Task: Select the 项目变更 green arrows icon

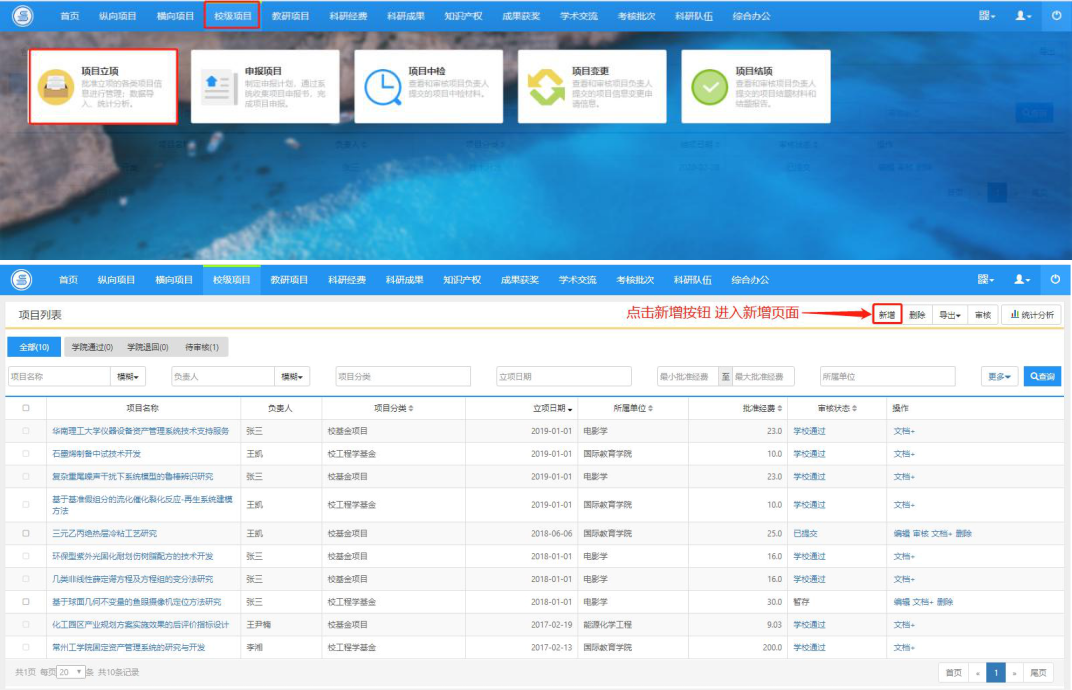Action: click(x=546, y=87)
